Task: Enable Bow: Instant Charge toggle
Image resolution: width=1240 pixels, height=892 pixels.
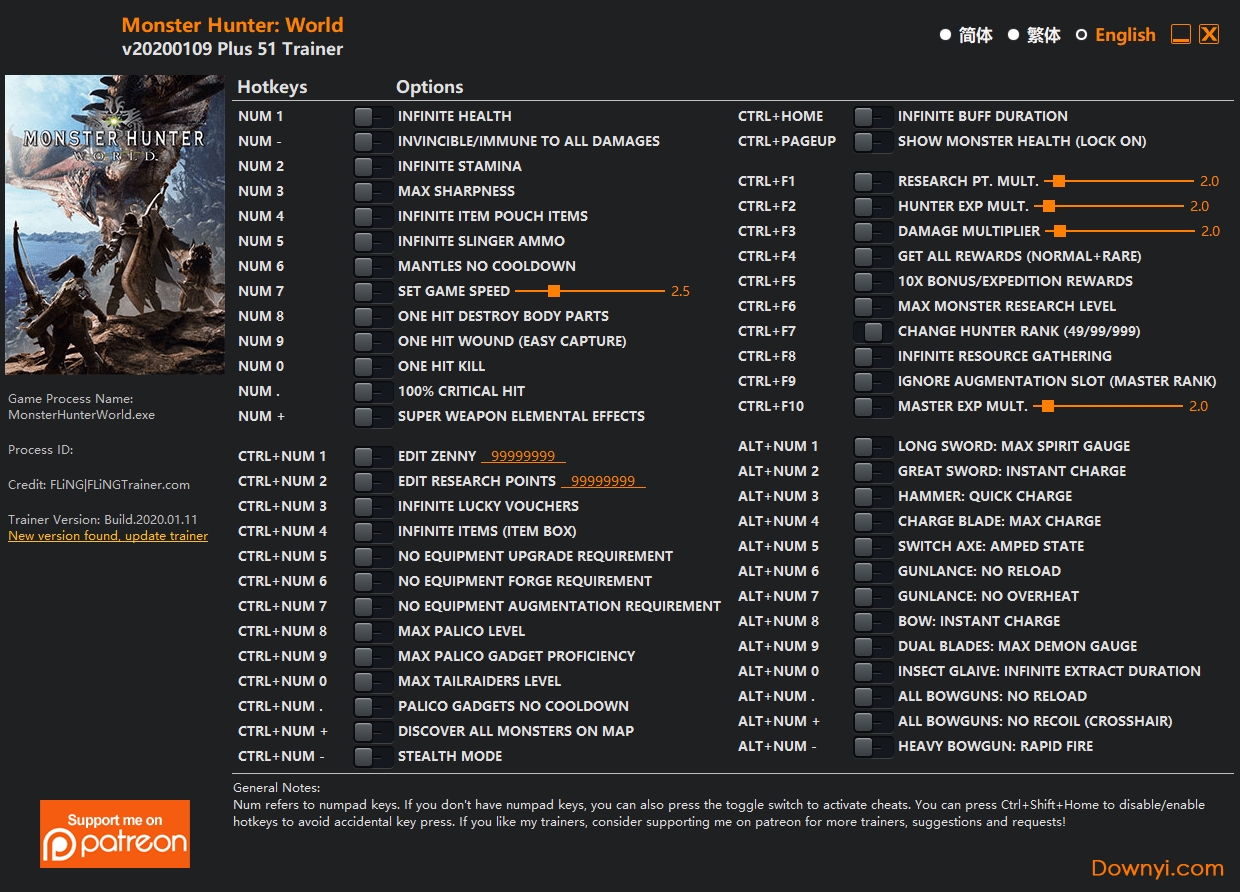Action: [x=873, y=622]
